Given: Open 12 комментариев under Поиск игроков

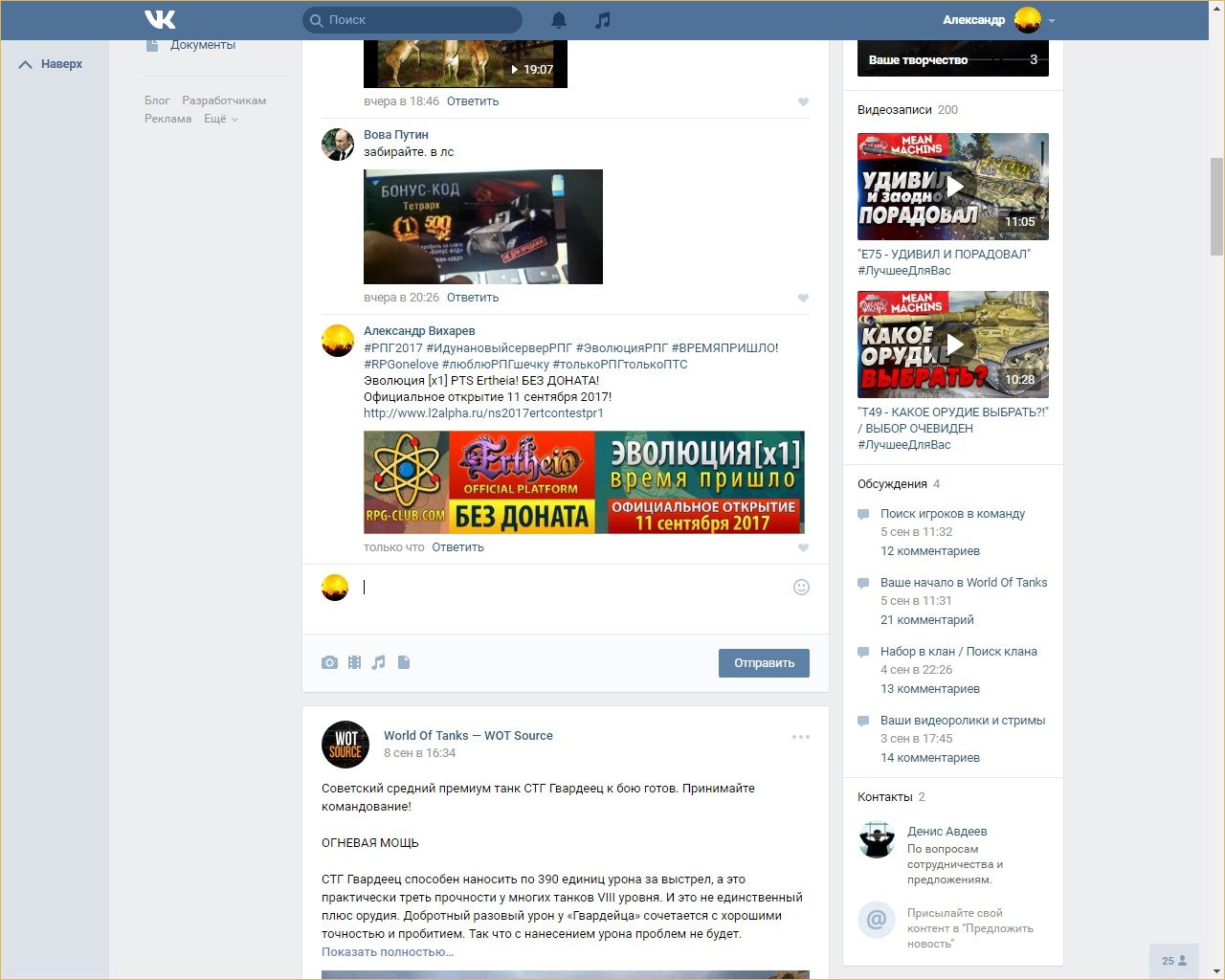Looking at the screenshot, I should (930, 551).
